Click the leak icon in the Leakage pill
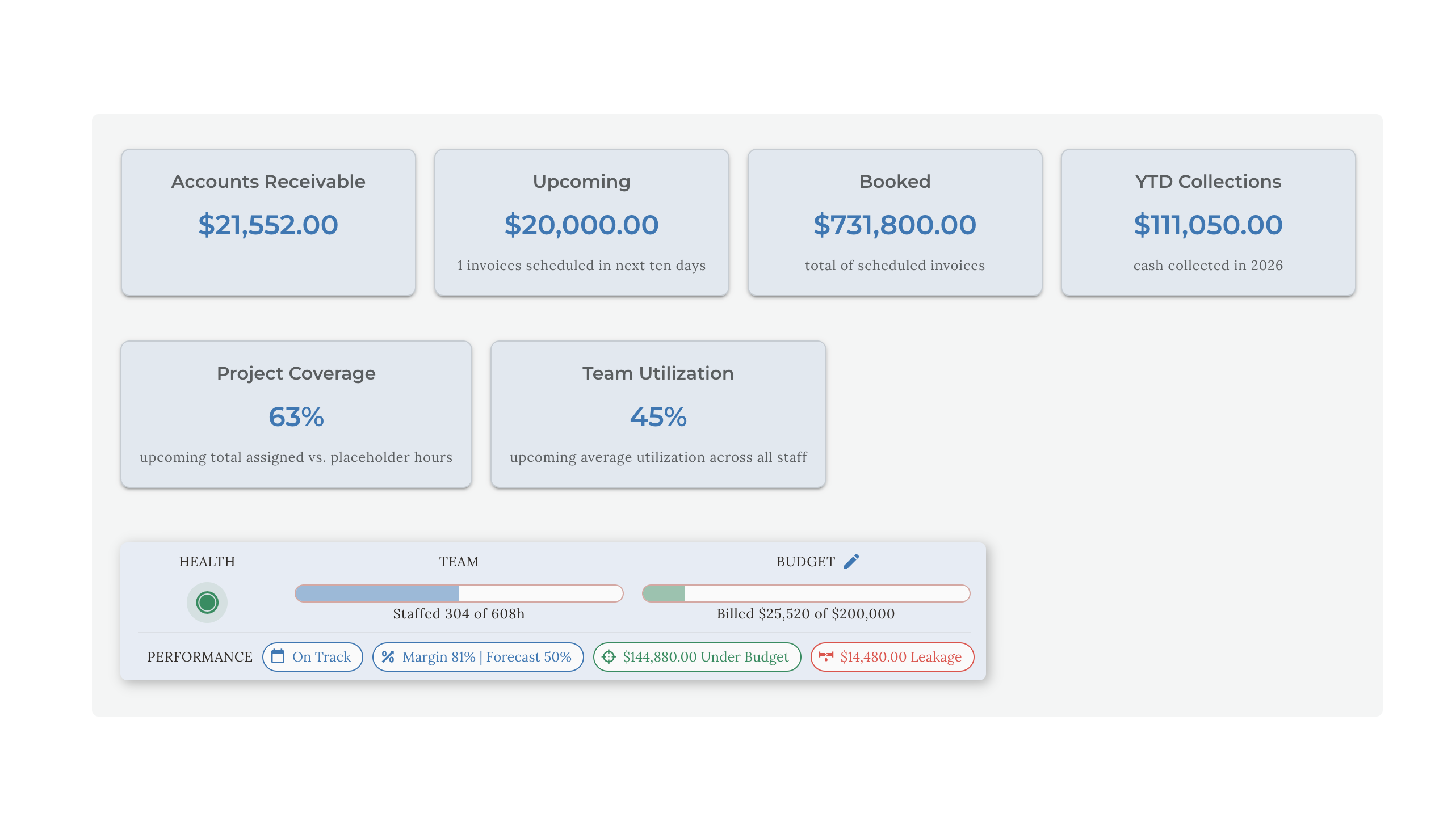Screen dimensions: 1456x834 pos(827,657)
